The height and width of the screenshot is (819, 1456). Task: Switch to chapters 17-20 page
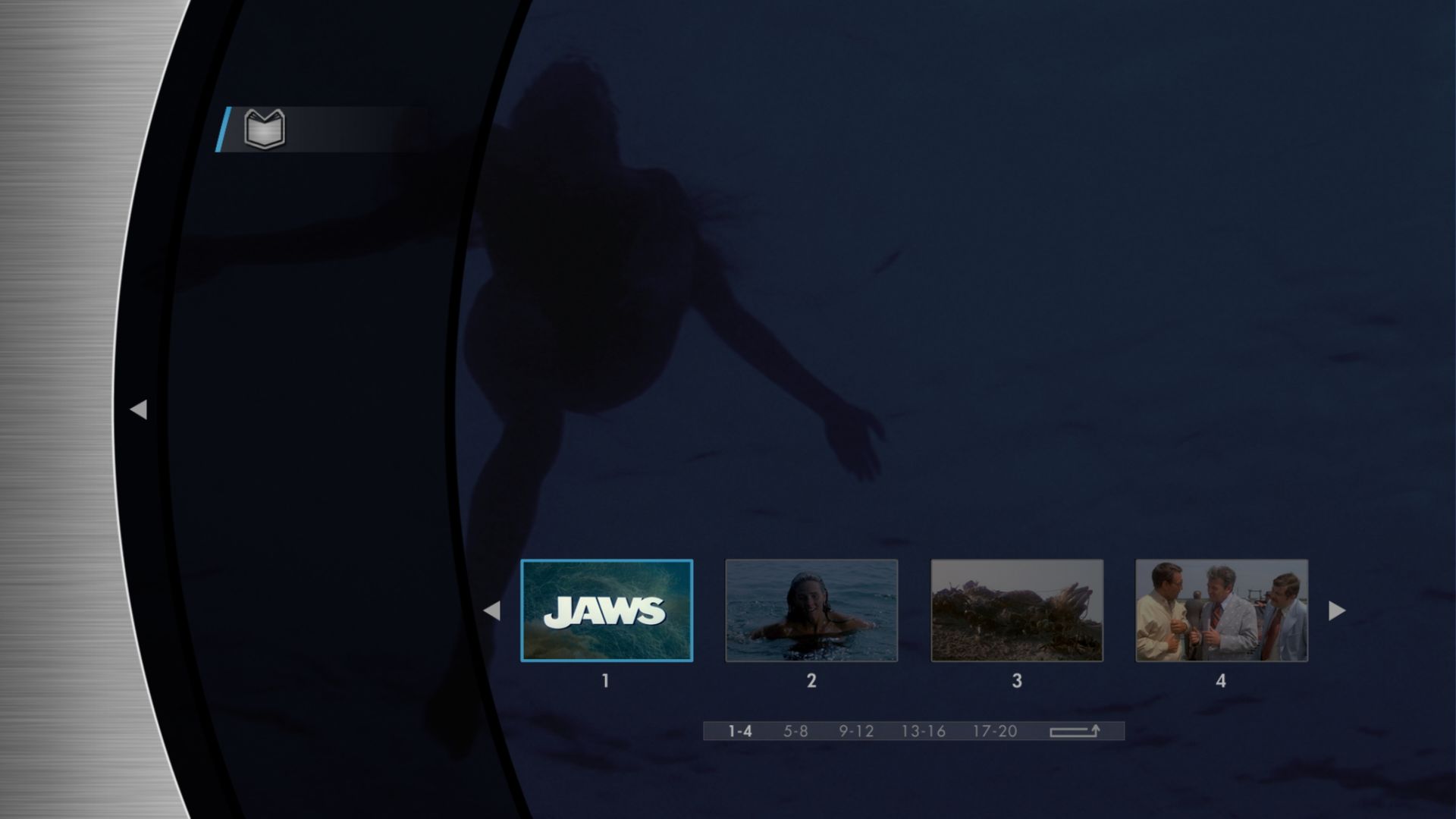995,731
